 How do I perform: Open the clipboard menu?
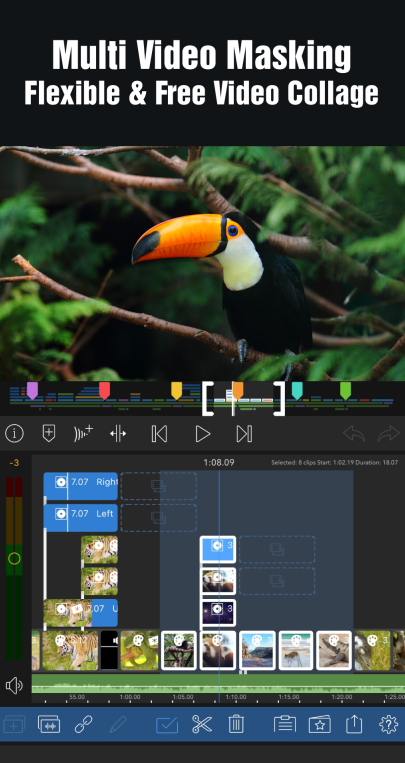[x=285, y=724]
